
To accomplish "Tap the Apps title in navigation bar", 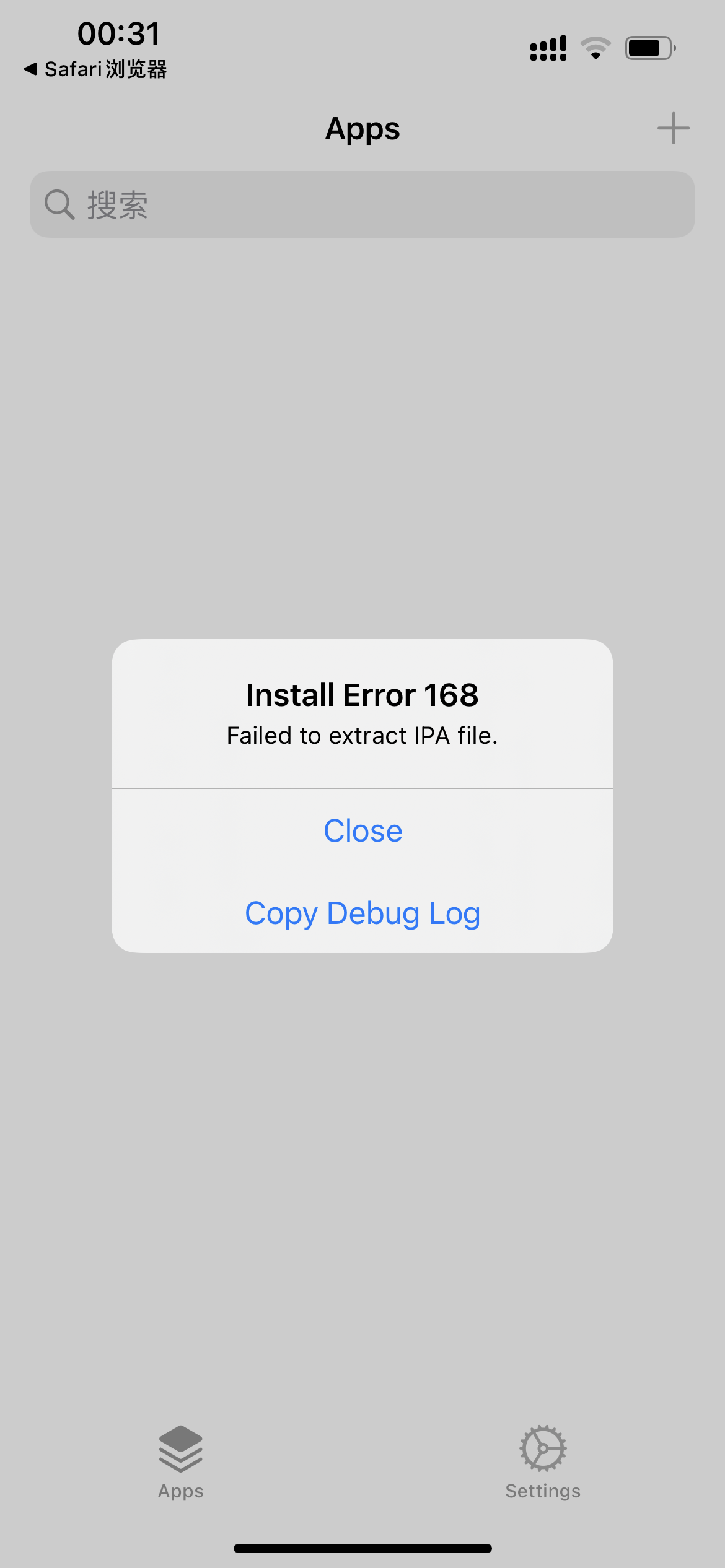I will [x=362, y=129].
